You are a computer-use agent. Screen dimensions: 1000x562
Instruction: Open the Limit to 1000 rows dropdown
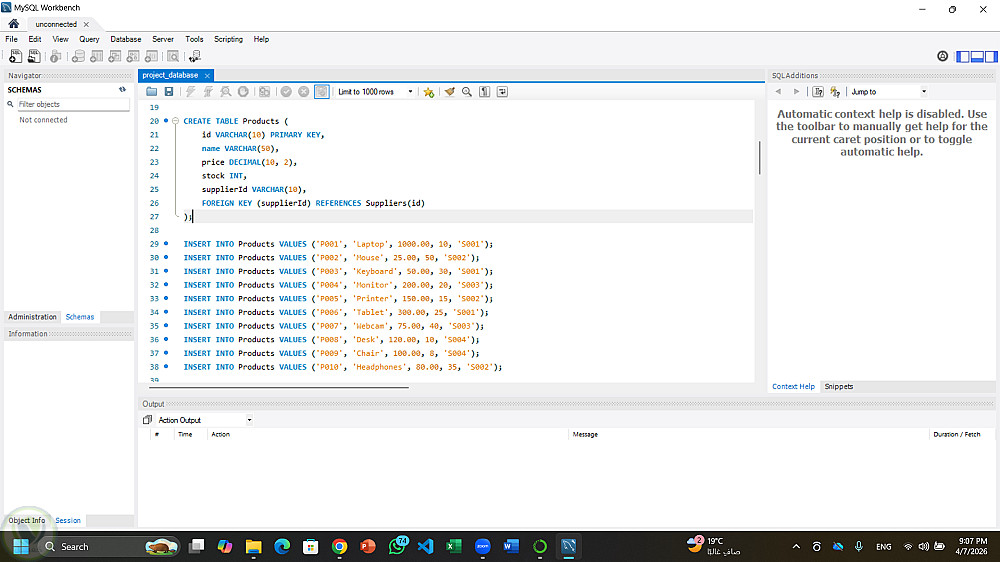(410, 92)
